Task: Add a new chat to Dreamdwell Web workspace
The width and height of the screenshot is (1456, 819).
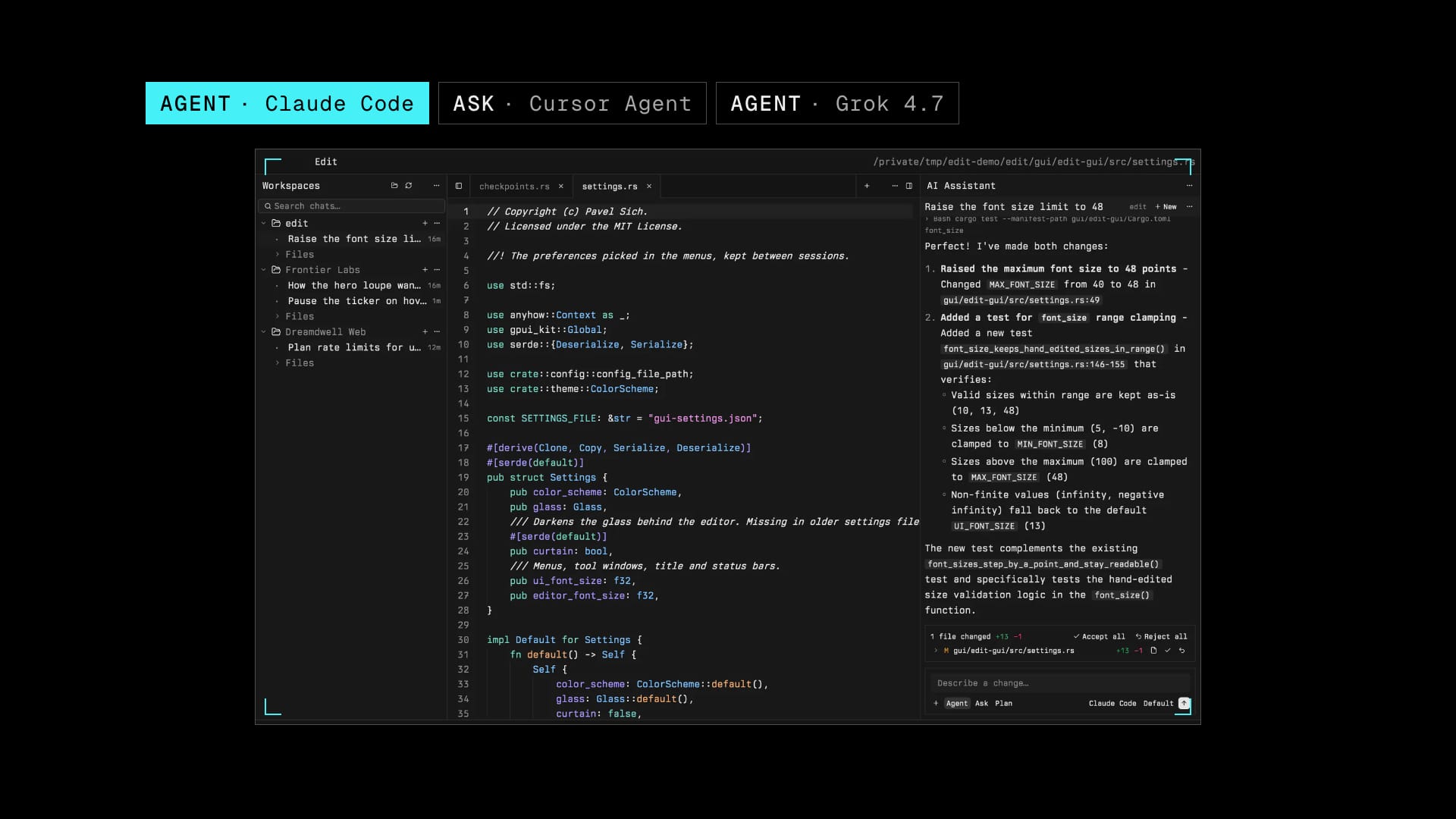Action: coord(425,332)
